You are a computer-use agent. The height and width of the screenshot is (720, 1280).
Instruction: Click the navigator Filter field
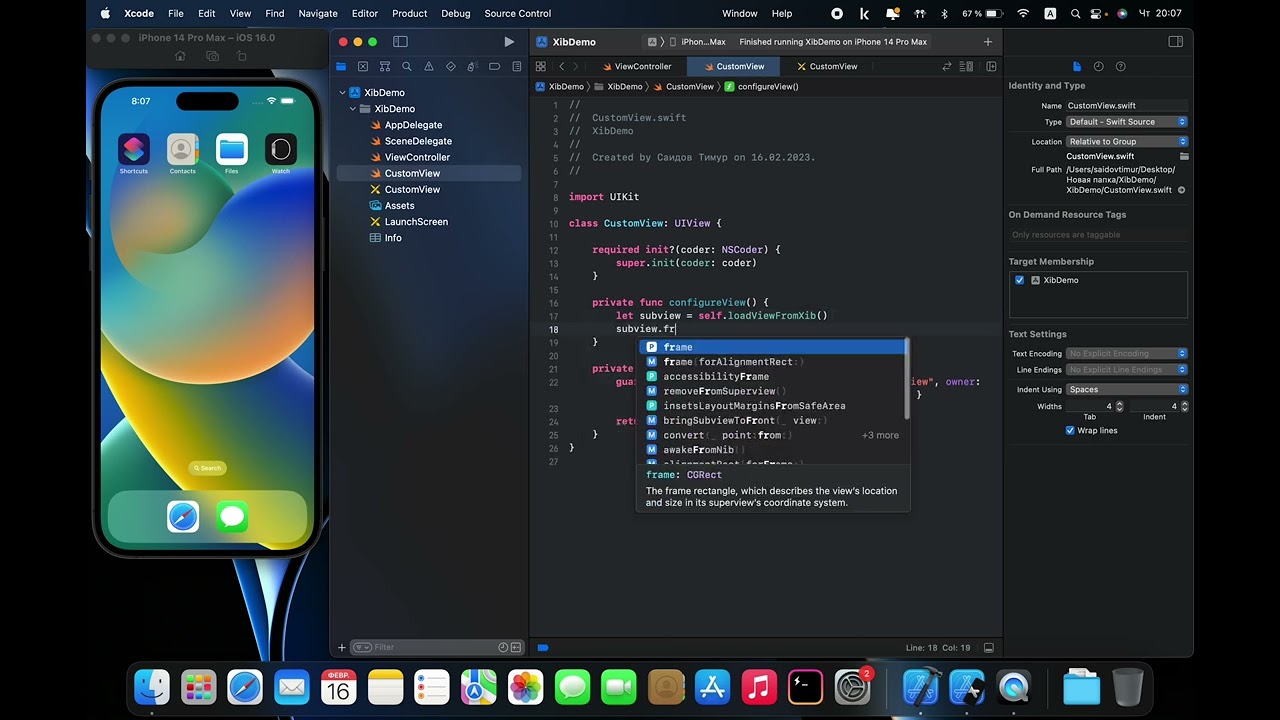coord(438,648)
